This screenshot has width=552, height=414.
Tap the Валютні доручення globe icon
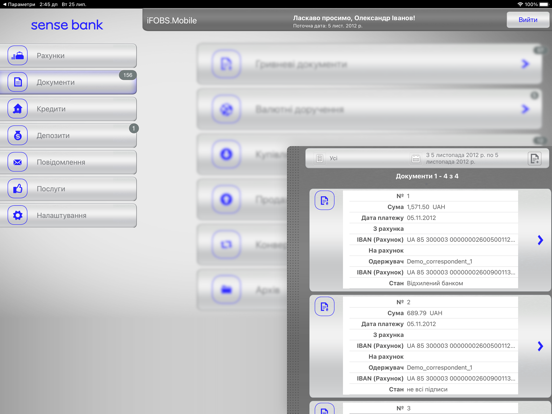coord(226,109)
